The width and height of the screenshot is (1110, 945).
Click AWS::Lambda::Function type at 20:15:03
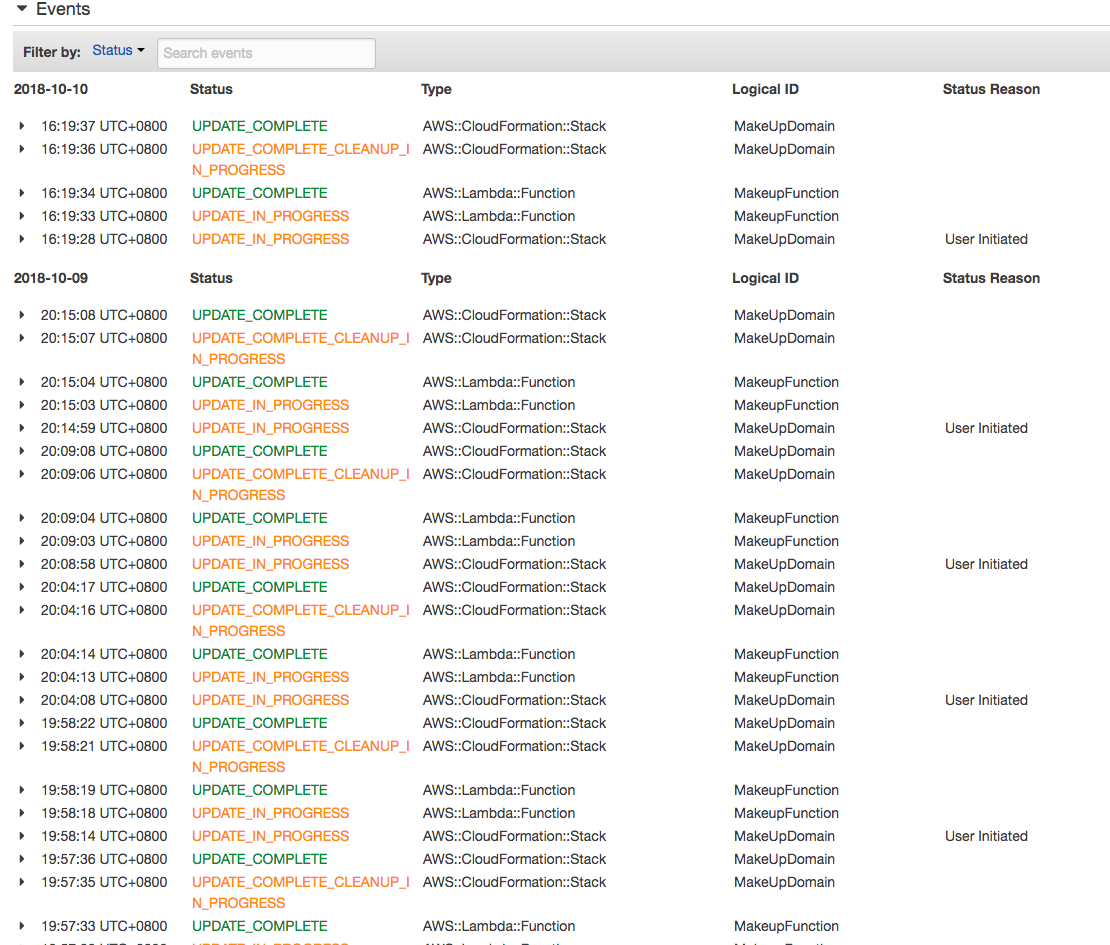tap(499, 405)
